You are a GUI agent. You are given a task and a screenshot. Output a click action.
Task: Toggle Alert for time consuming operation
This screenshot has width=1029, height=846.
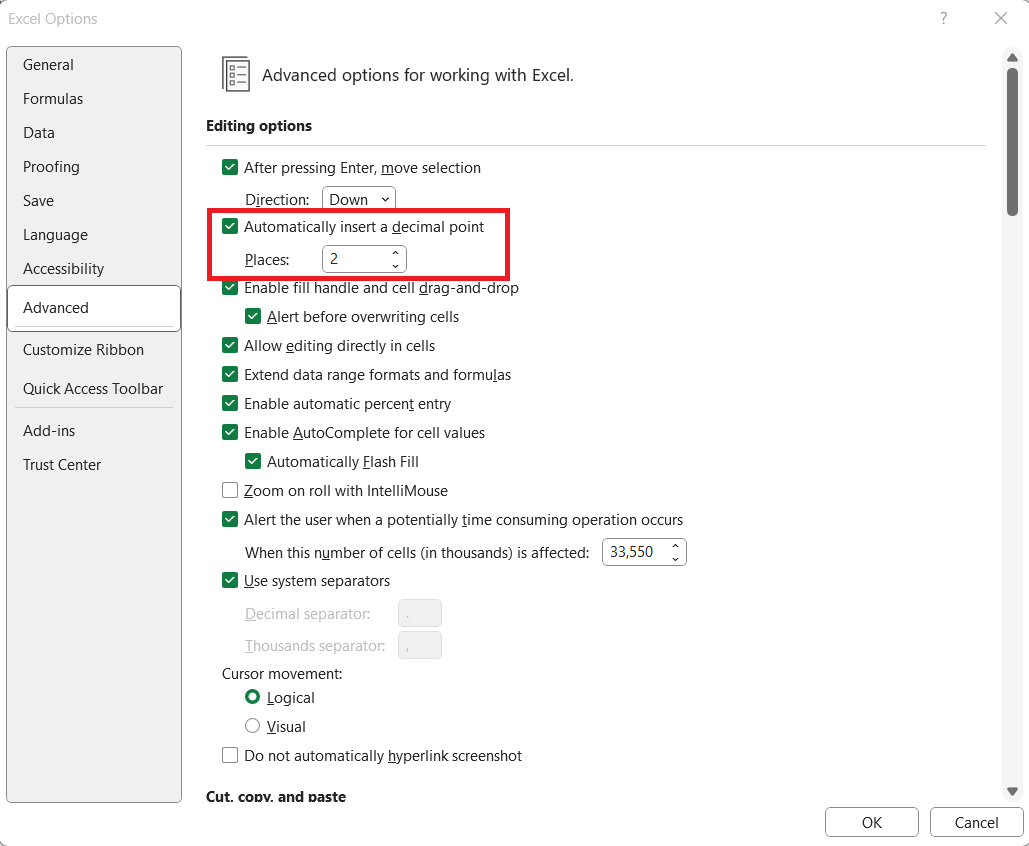pyautogui.click(x=230, y=519)
